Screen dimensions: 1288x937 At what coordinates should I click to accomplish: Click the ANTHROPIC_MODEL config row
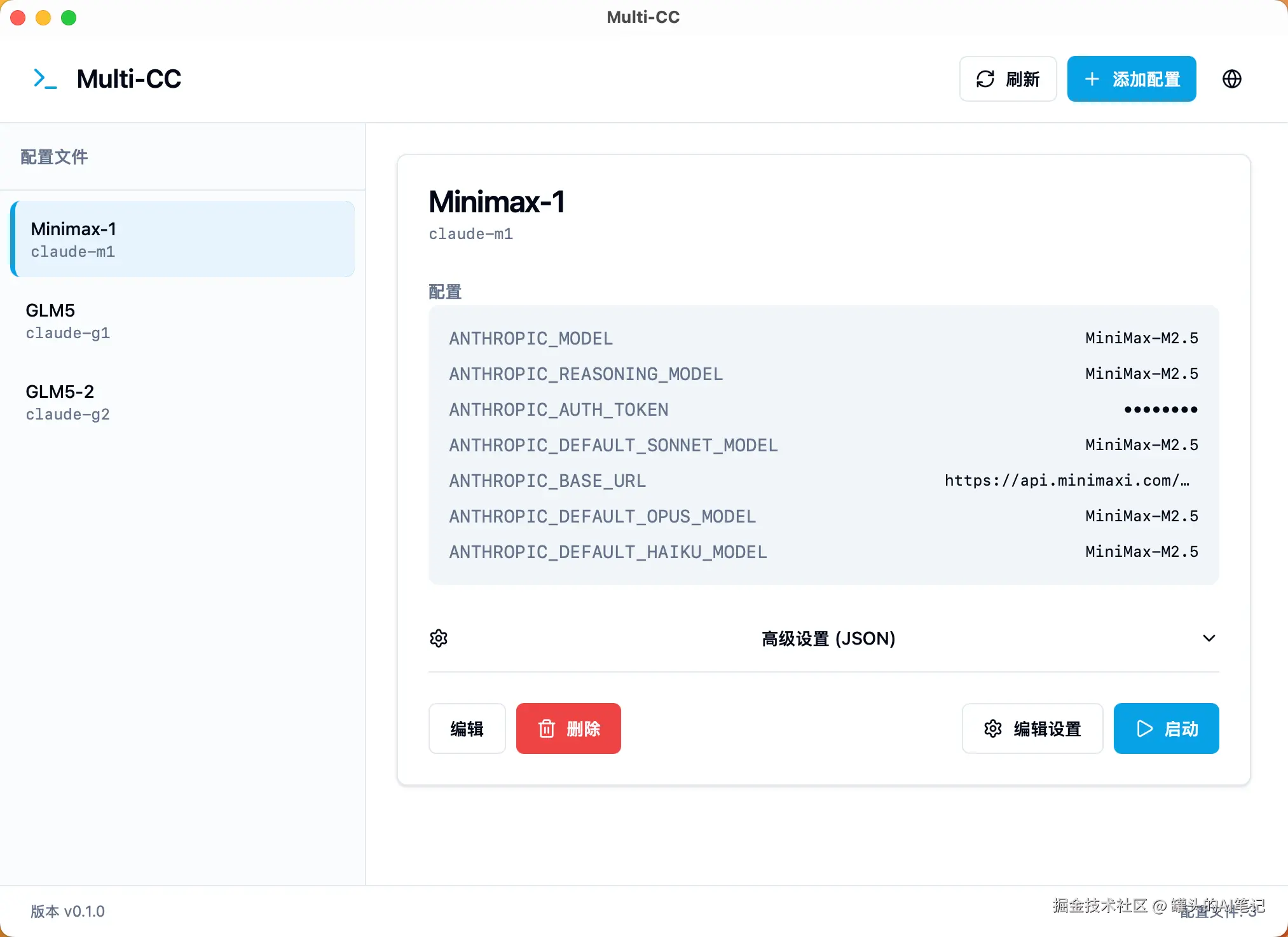tap(823, 338)
